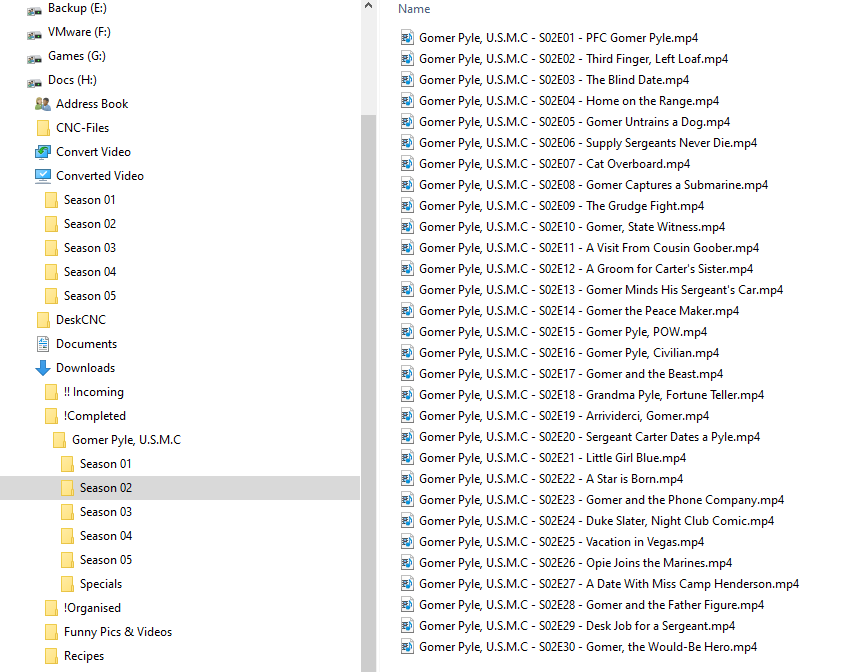Click the scrollbar up arrow

[370, 7]
